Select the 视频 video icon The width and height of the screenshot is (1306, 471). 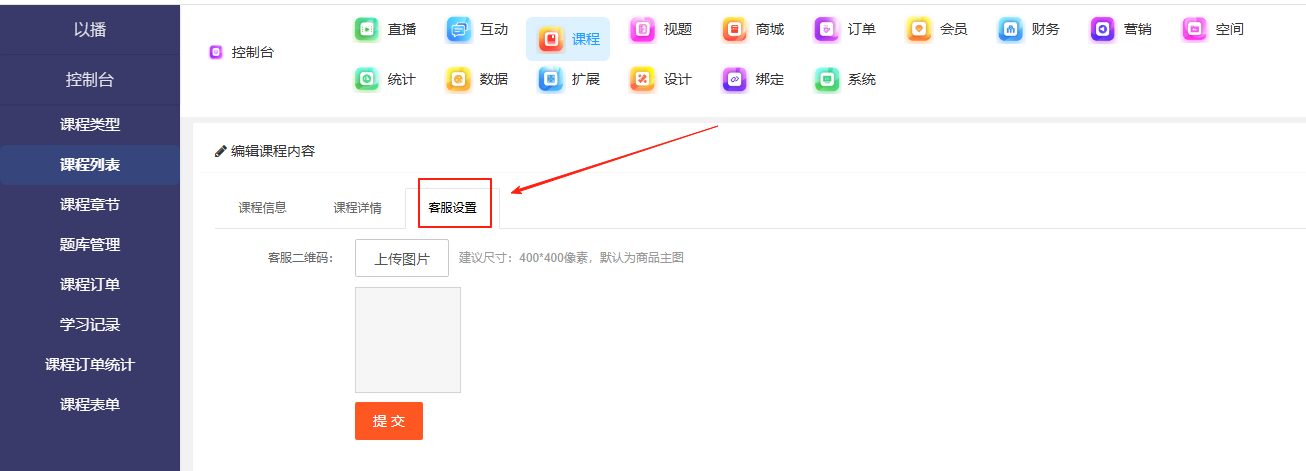(x=643, y=30)
